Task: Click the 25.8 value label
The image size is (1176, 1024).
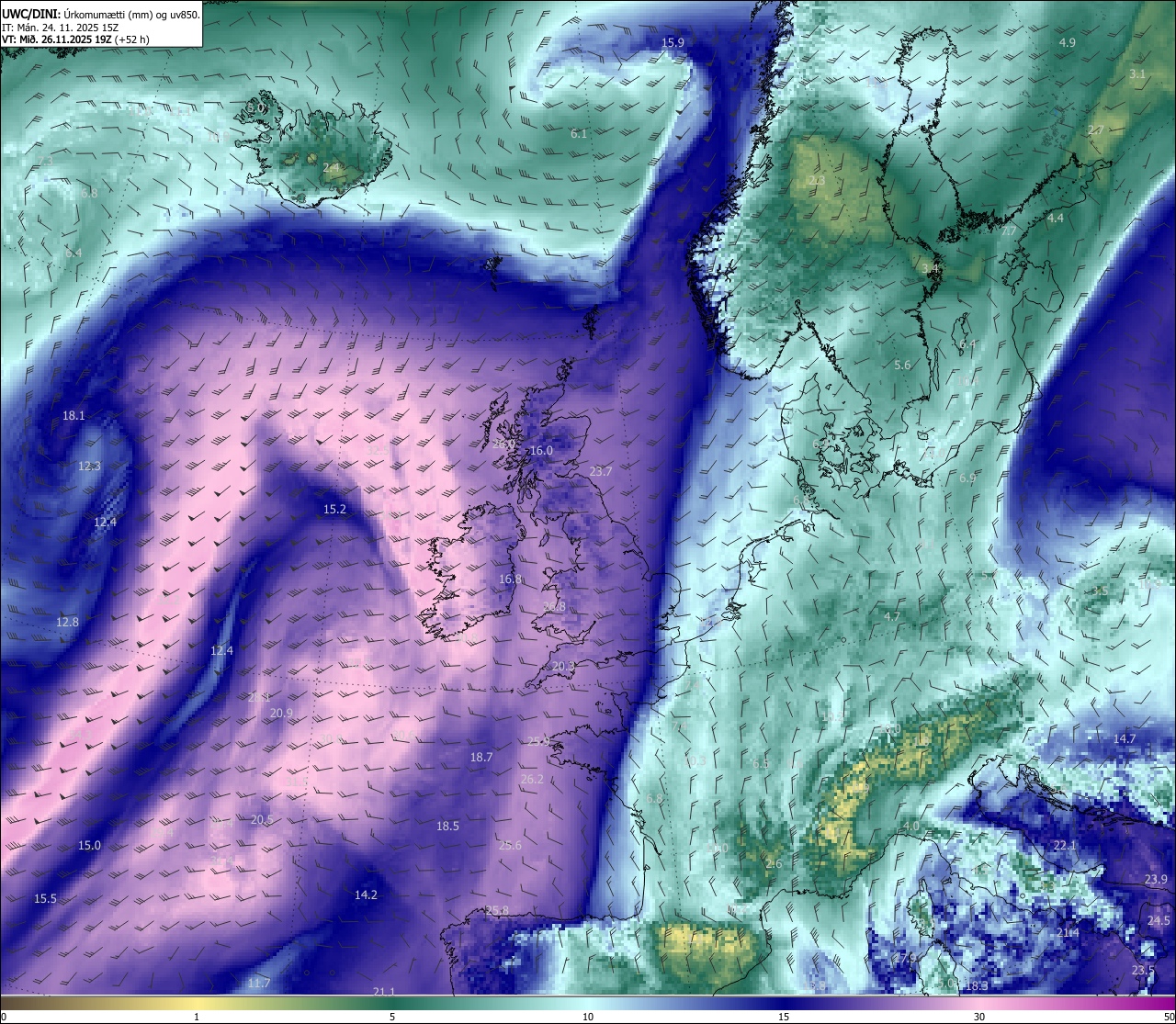Action: click(497, 911)
